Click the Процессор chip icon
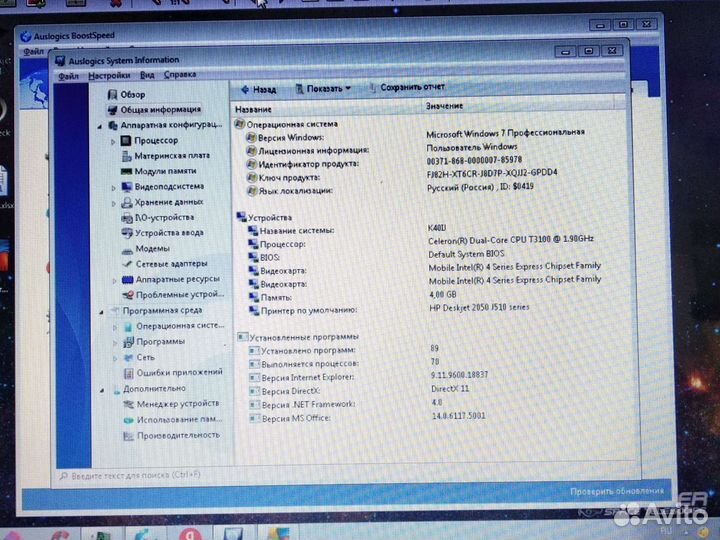The height and width of the screenshot is (540, 720). (x=126, y=141)
